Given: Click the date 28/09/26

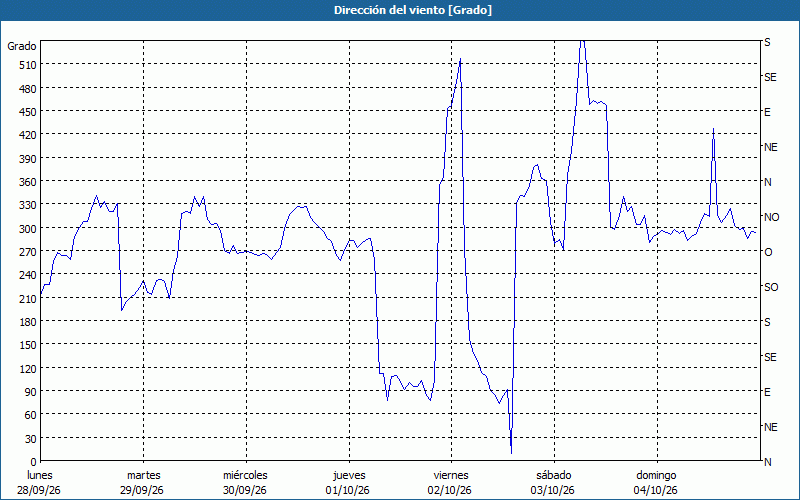Looking at the screenshot, I should click(39, 490).
